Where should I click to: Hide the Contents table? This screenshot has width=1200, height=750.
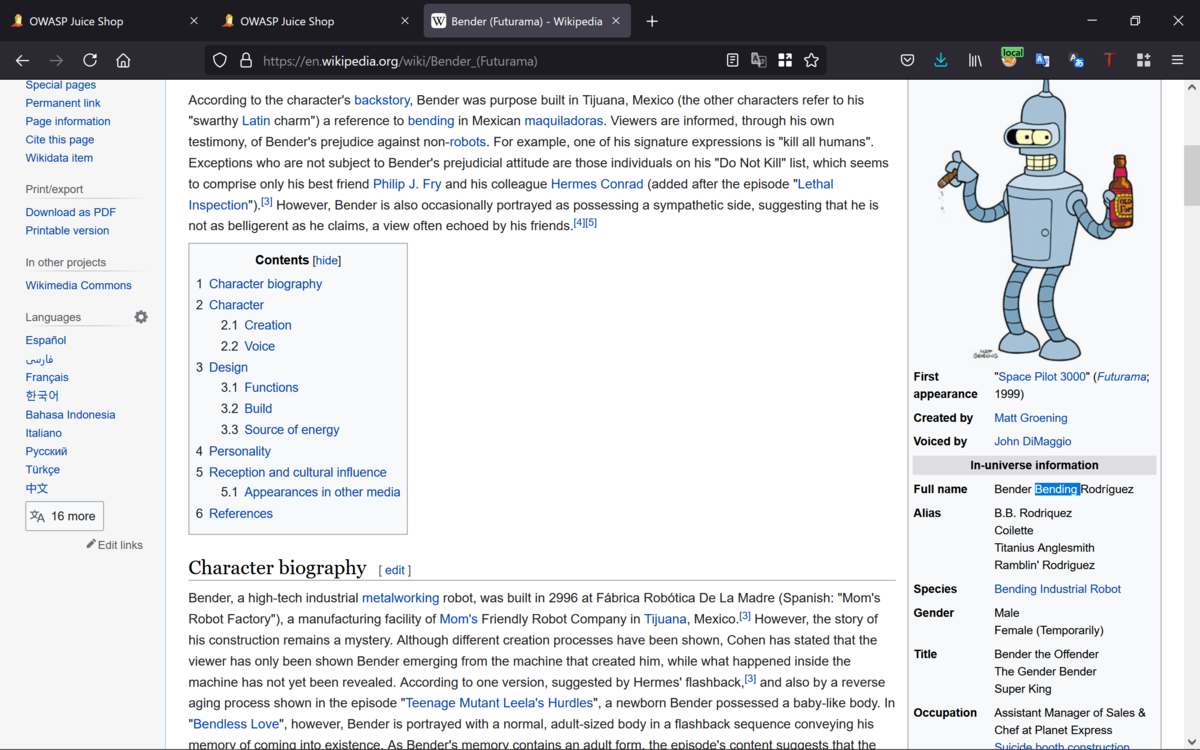(327, 260)
